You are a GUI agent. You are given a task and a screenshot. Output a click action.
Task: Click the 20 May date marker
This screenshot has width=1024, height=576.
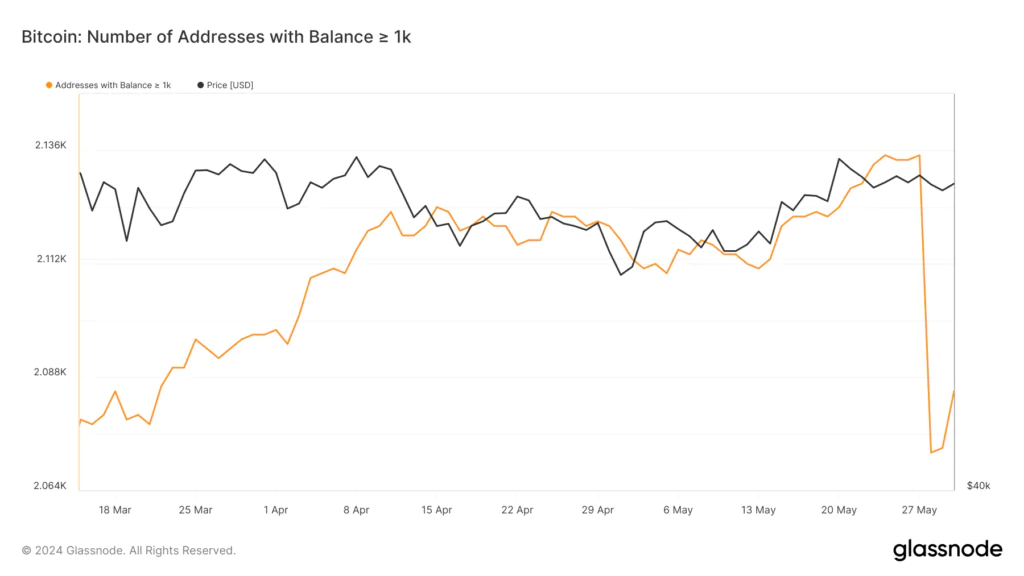click(839, 510)
